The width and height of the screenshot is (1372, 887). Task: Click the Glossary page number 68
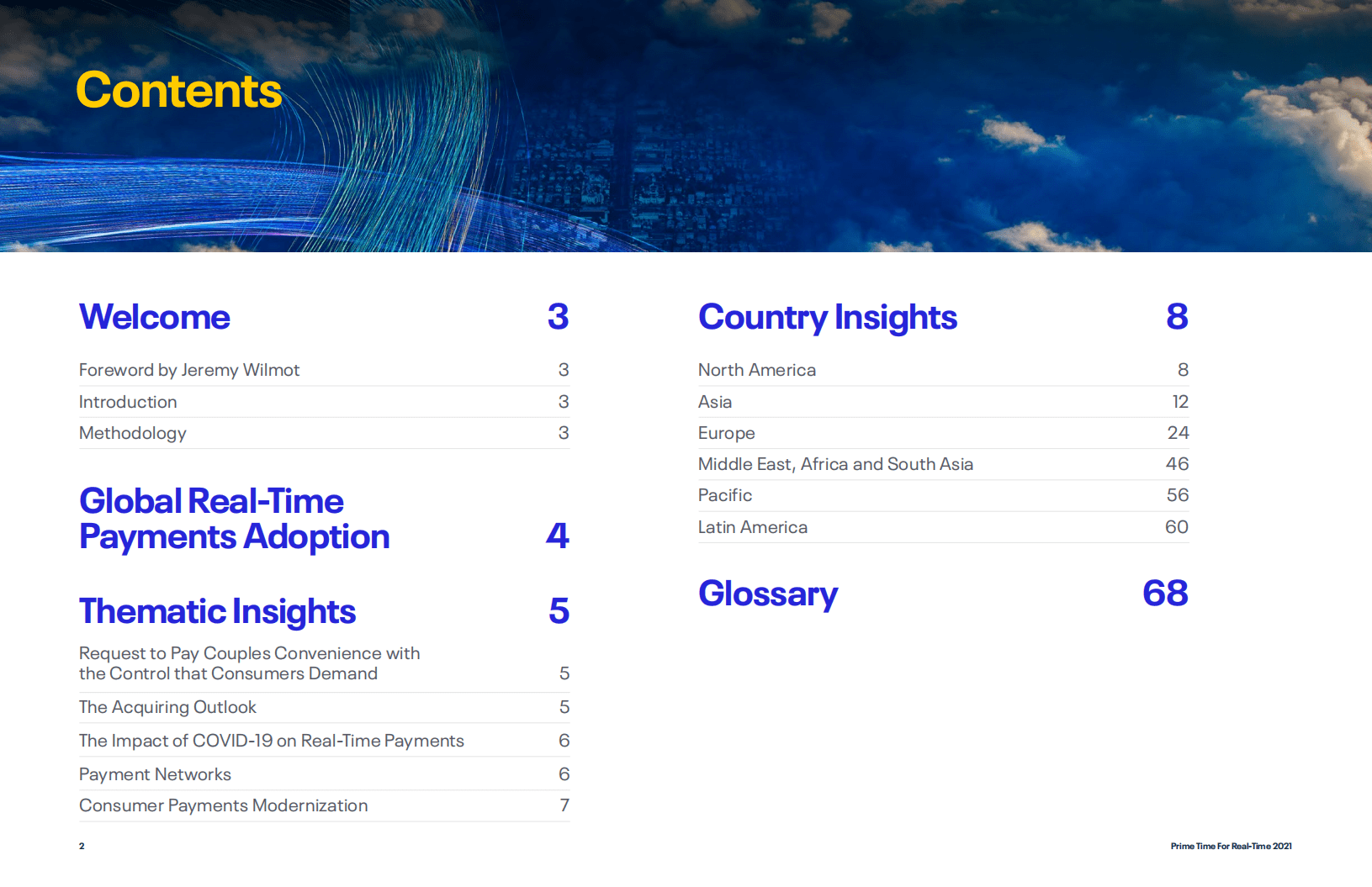pos(1164,594)
